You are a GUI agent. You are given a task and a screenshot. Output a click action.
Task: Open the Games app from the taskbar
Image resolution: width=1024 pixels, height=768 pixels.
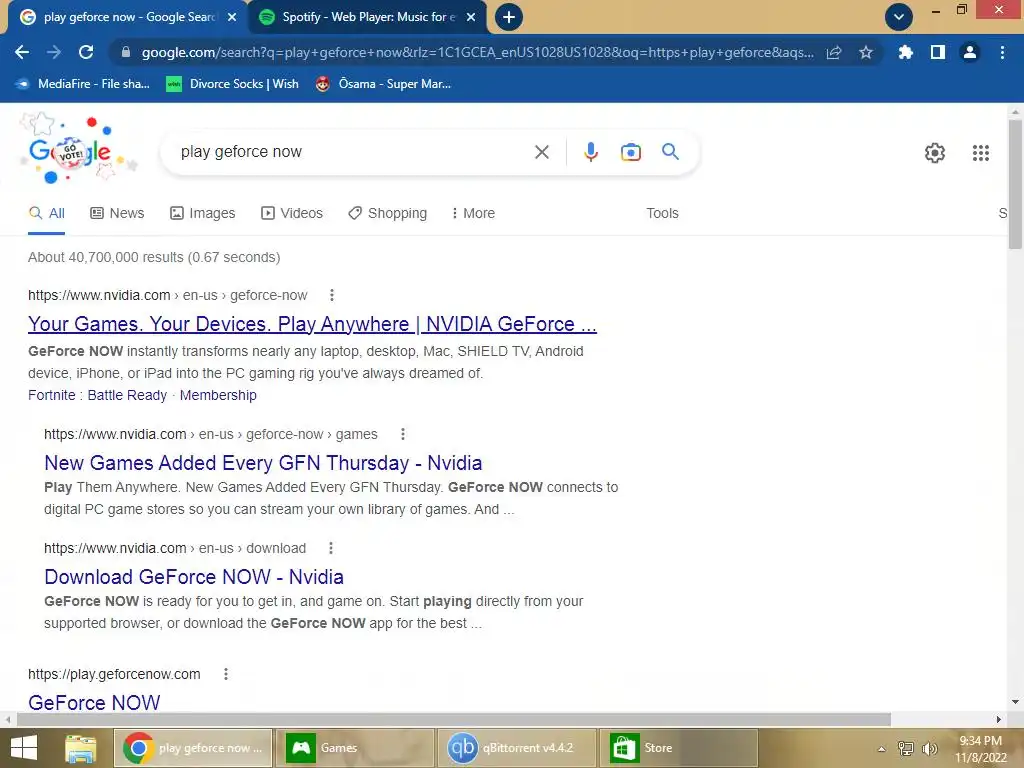[355, 748]
